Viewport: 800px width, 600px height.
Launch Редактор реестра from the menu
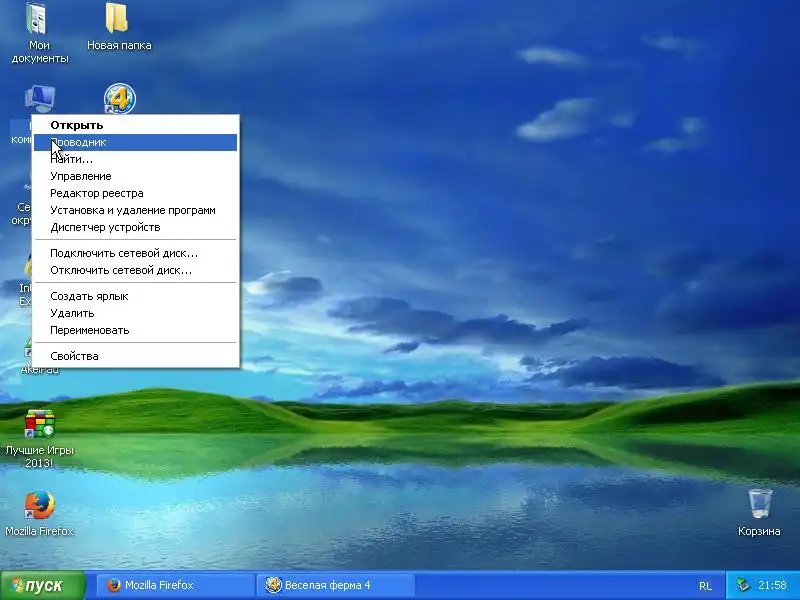click(x=136, y=193)
